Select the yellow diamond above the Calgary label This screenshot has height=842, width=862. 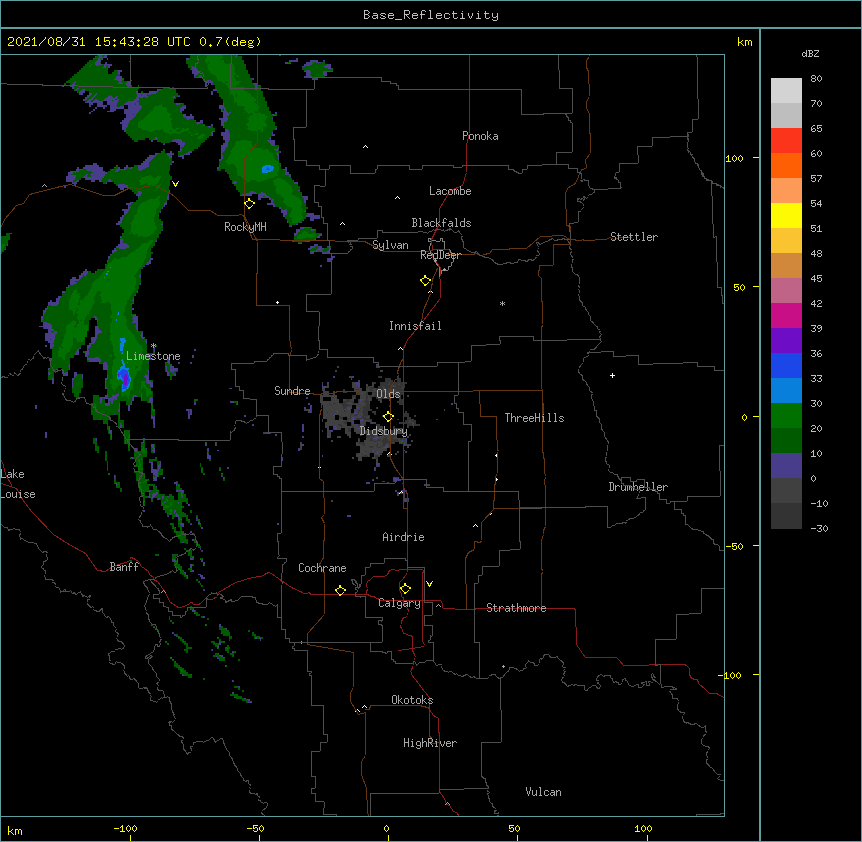(x=405, y=589)
